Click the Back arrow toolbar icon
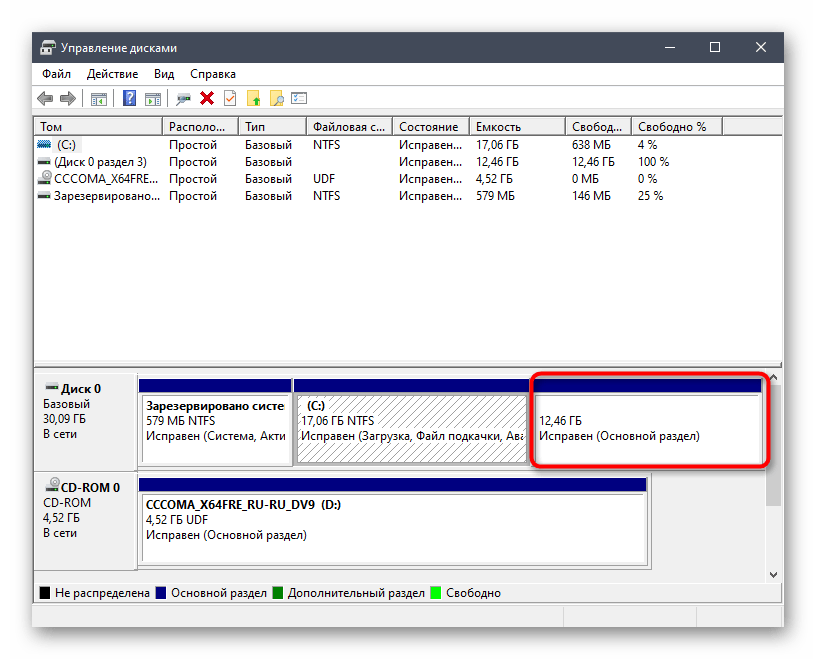This screenshot has width=816, height=659. pyautogui.click(x=45, y=98)
